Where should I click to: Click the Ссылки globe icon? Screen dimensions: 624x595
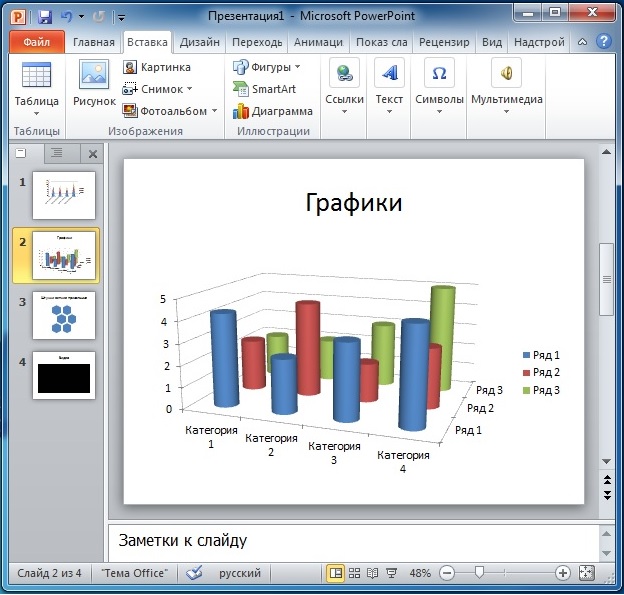point(344,73)
